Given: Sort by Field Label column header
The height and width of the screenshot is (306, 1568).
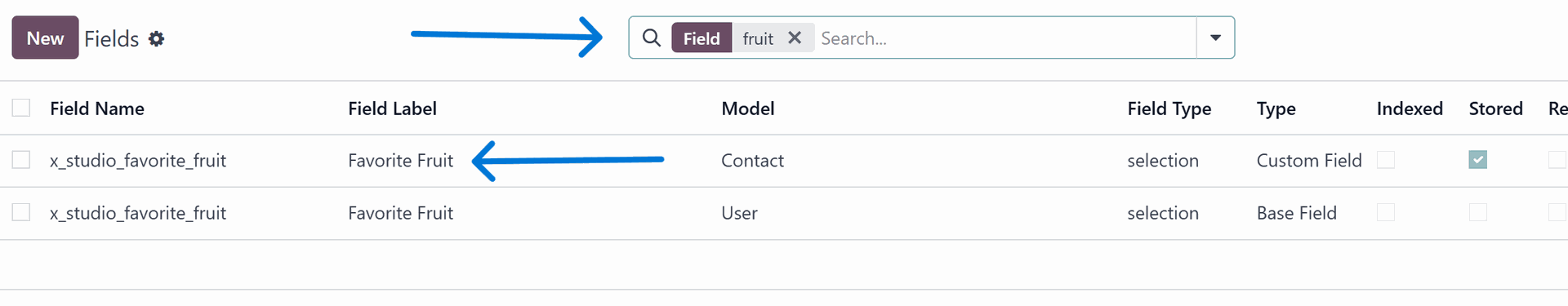Looking at the screenshot, I should coord(392,109).
